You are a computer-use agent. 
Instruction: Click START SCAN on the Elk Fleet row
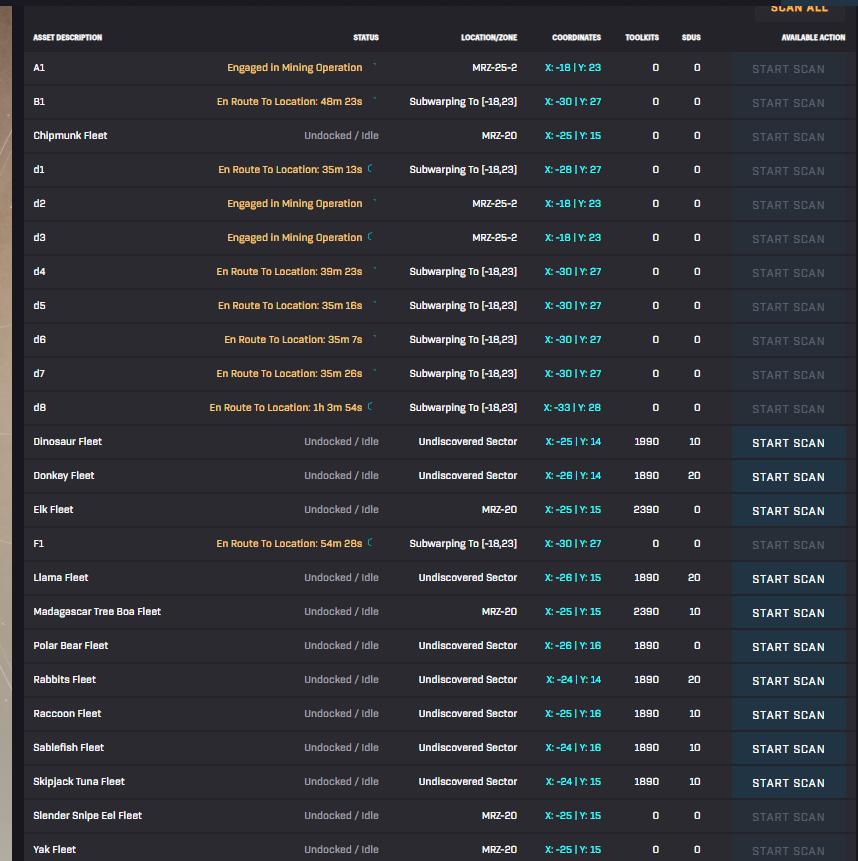[788, 509]
